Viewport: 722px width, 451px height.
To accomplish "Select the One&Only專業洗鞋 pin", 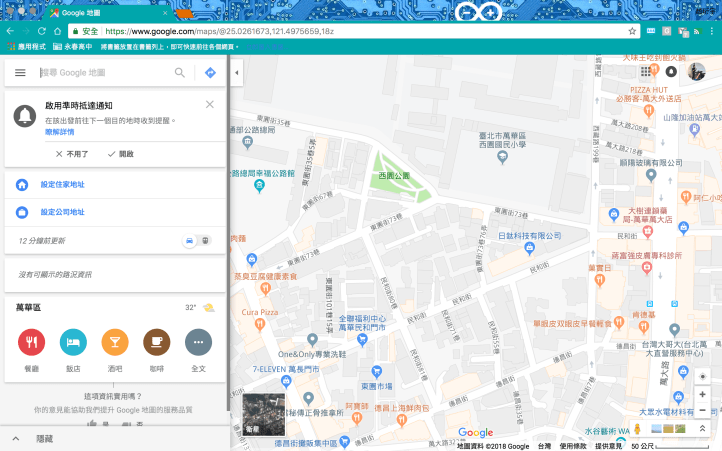I will pos(312,340).
